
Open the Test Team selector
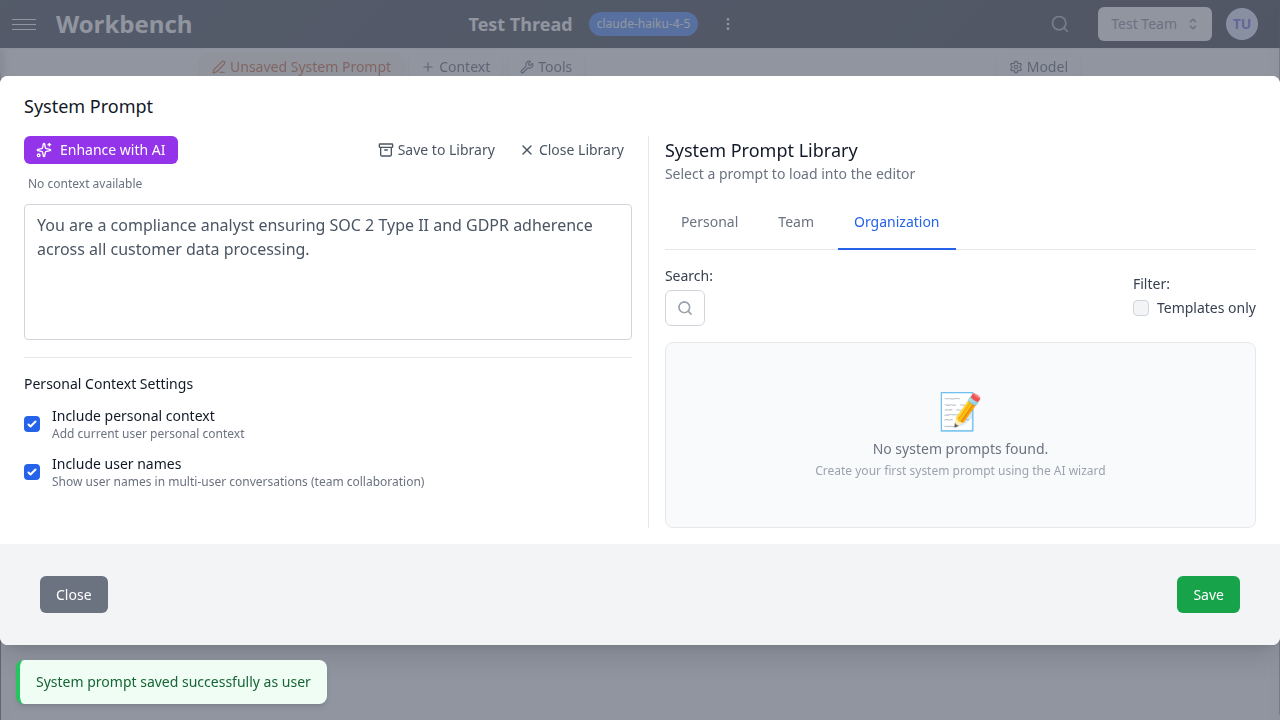[x=1154, y=23]
